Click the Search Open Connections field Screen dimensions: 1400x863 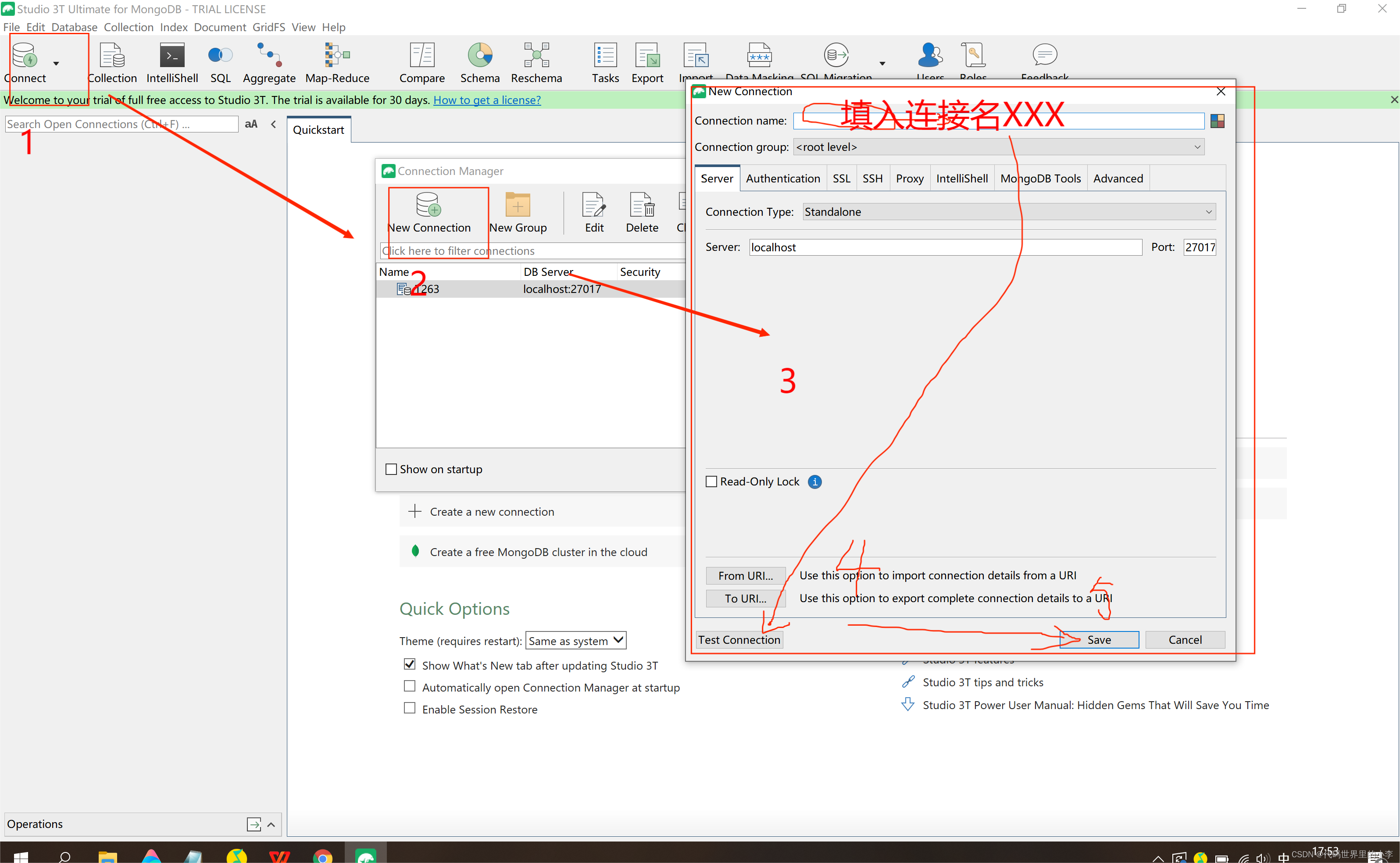[121, 124]
